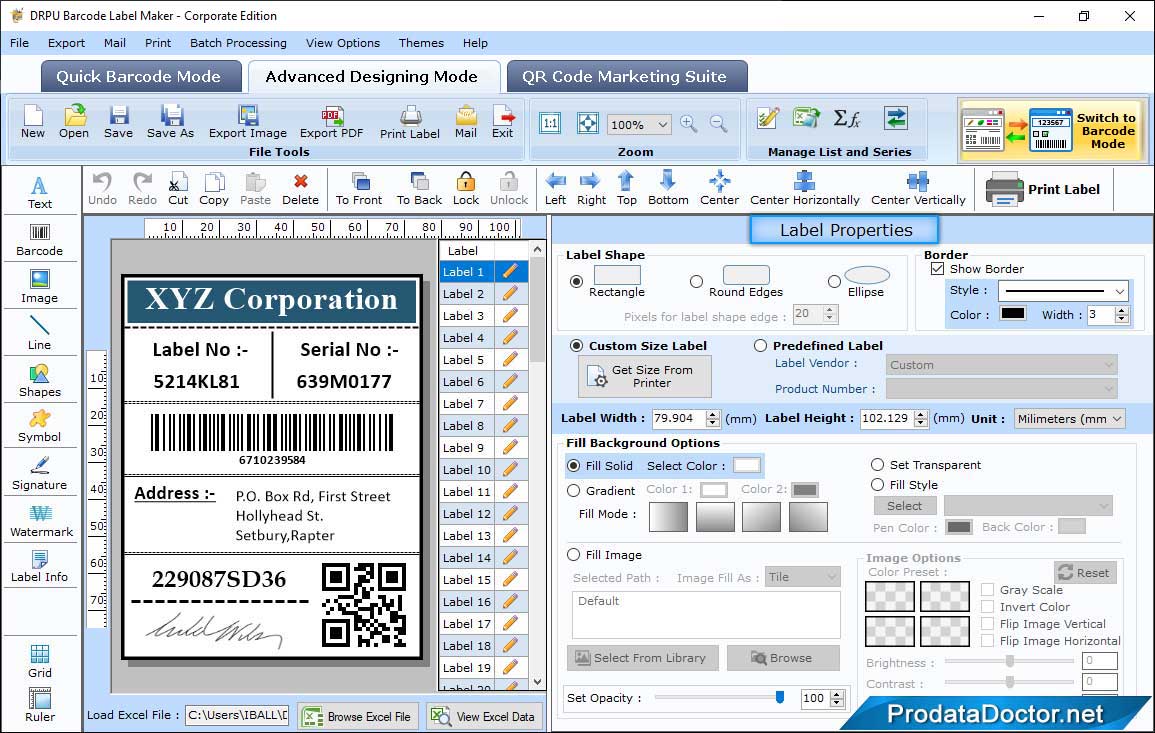This screenshot has height=733, width=1155.
Task: Increase Label Height stepper
Action: click(x=921, y=415)
